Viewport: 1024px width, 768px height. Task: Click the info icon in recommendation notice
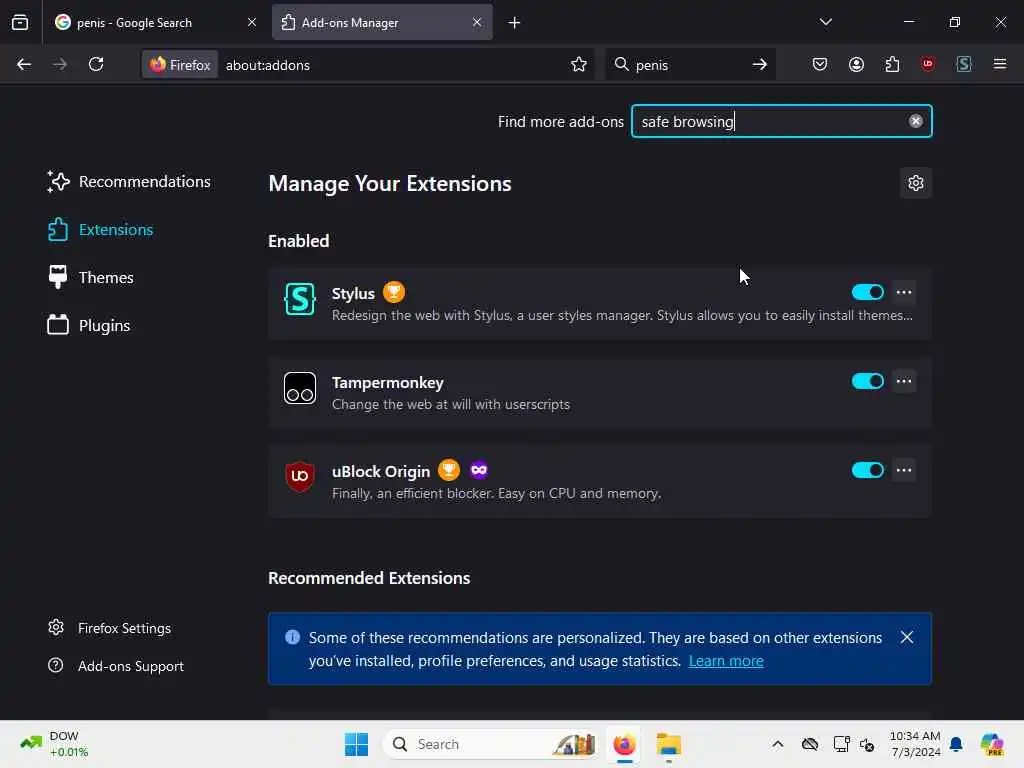(293, 637)
